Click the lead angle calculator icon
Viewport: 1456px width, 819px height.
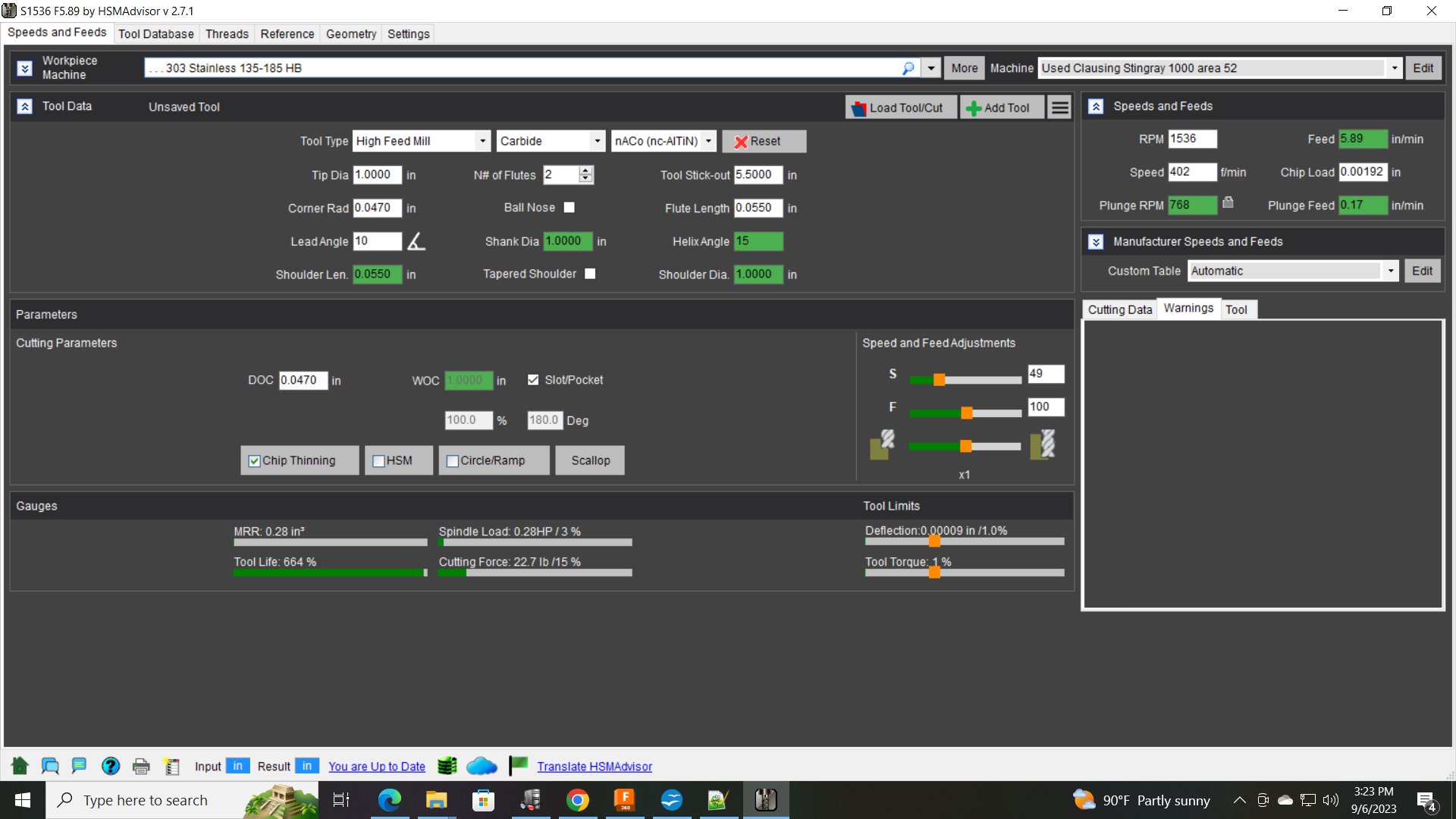tap(416, 241)
